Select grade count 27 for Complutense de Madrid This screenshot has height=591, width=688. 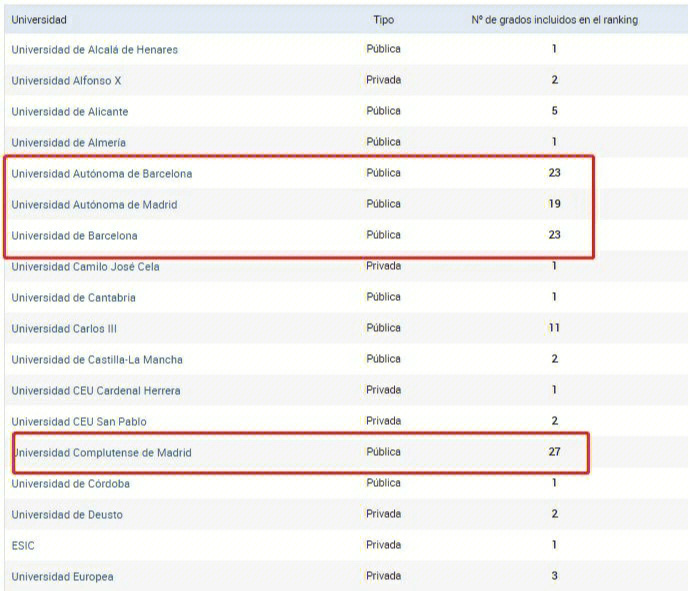point(555,452)
